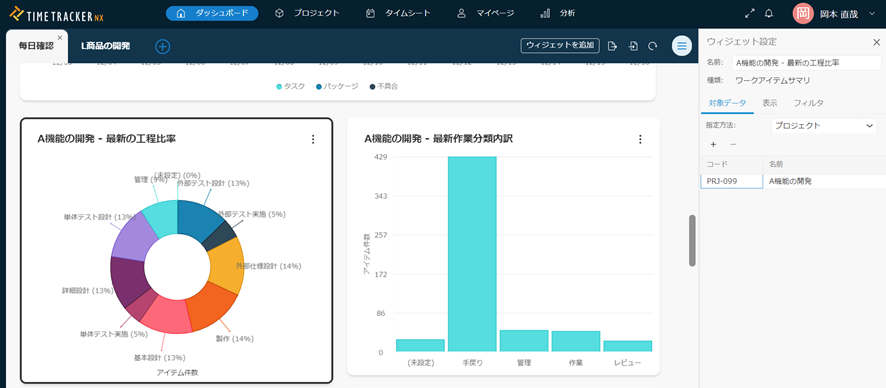Click the A機能の開発 - 最新の工程比率 title

(x=106, y=139)
